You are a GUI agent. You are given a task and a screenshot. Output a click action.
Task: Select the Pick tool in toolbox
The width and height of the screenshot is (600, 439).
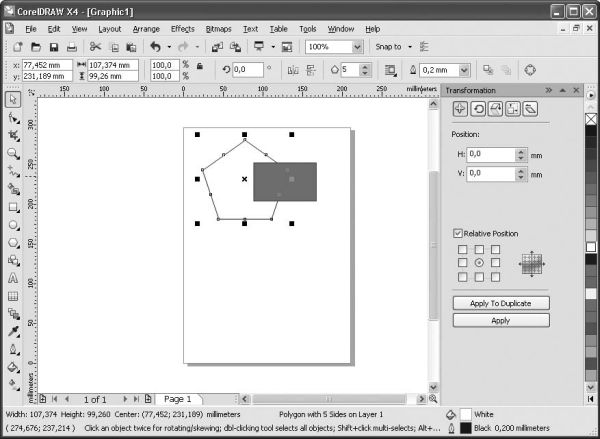click(x=13, y=100)
